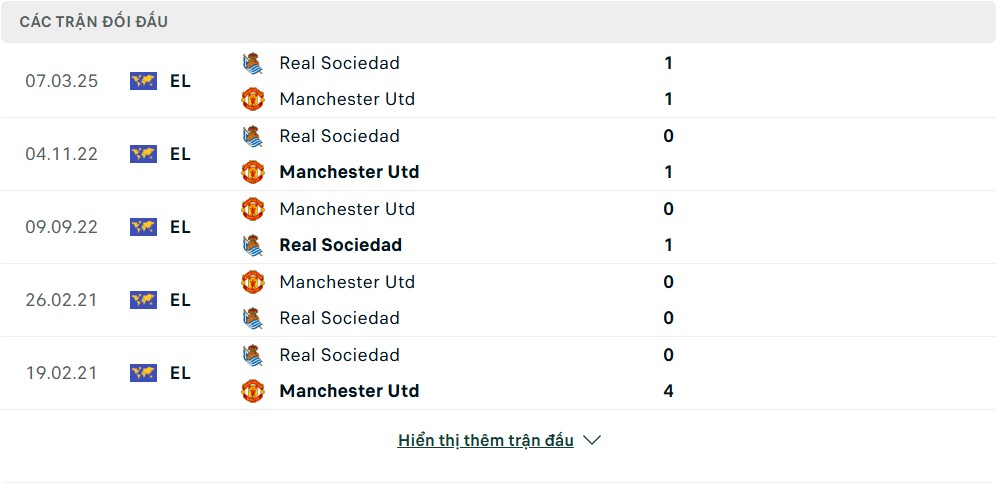Image resolution: width=997 pixels, height=483 pixels.
Task: Open bold Manchester Utd team in 19.02.21 match
Action: point(349,391)
